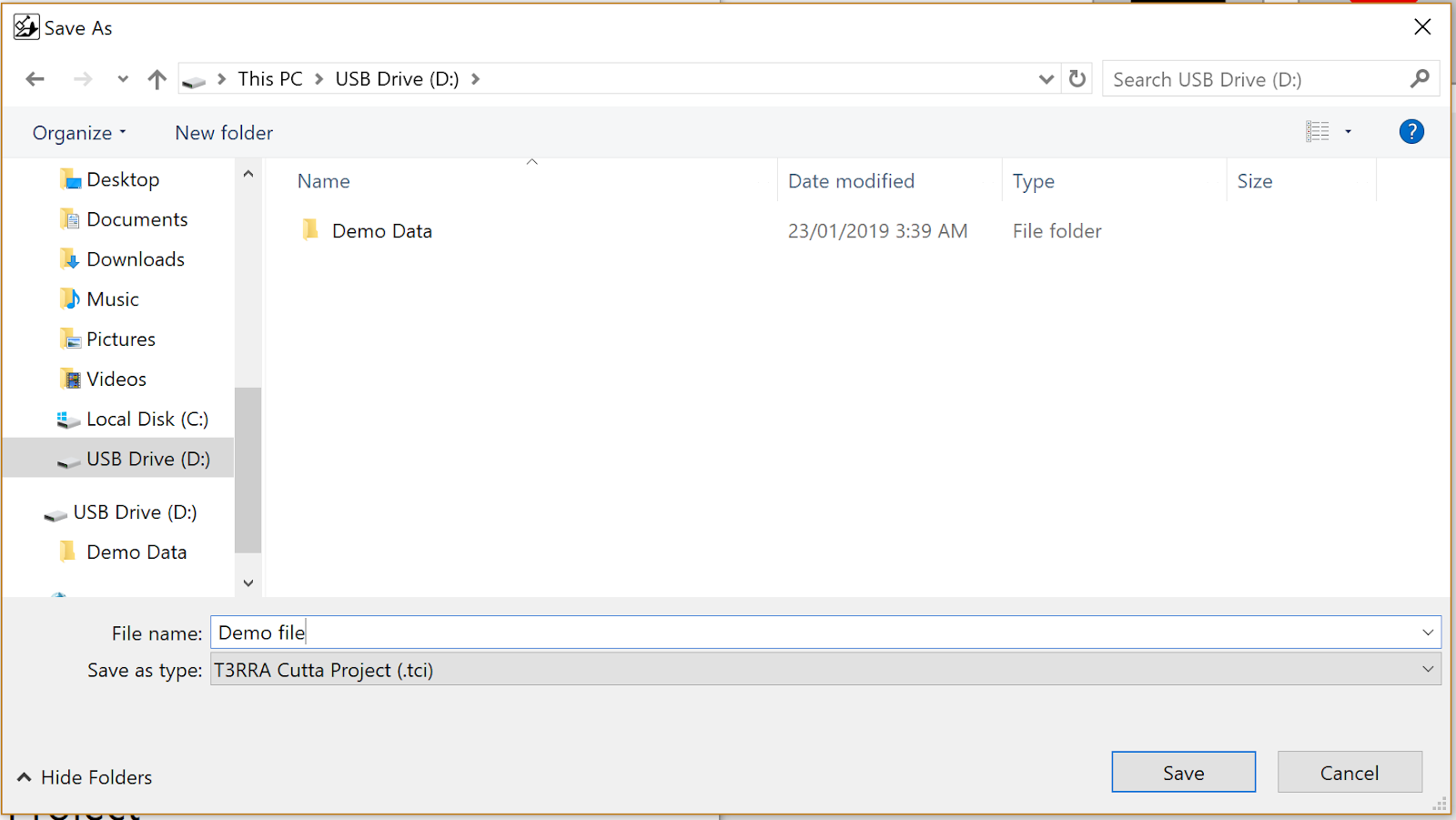
Task: Open the view options dropdown arrow
Action: coord(1349,132)
